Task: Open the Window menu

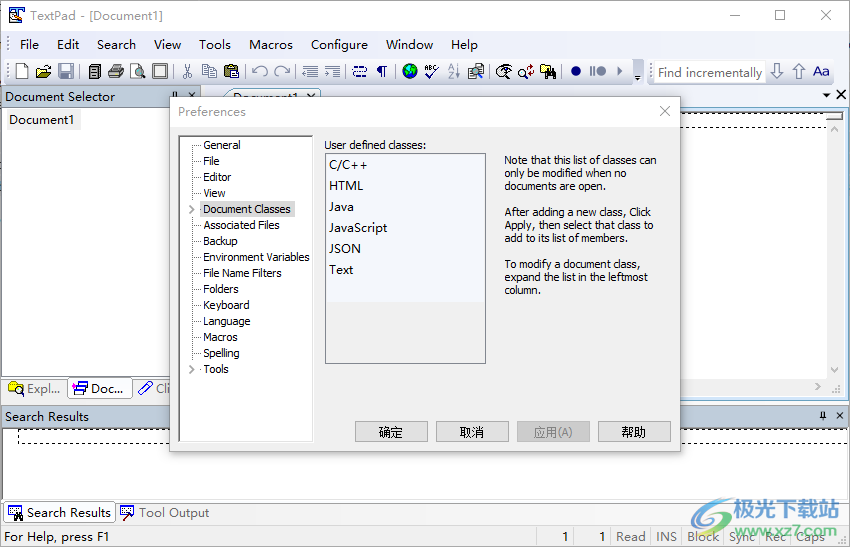Action: pos(409,45)
